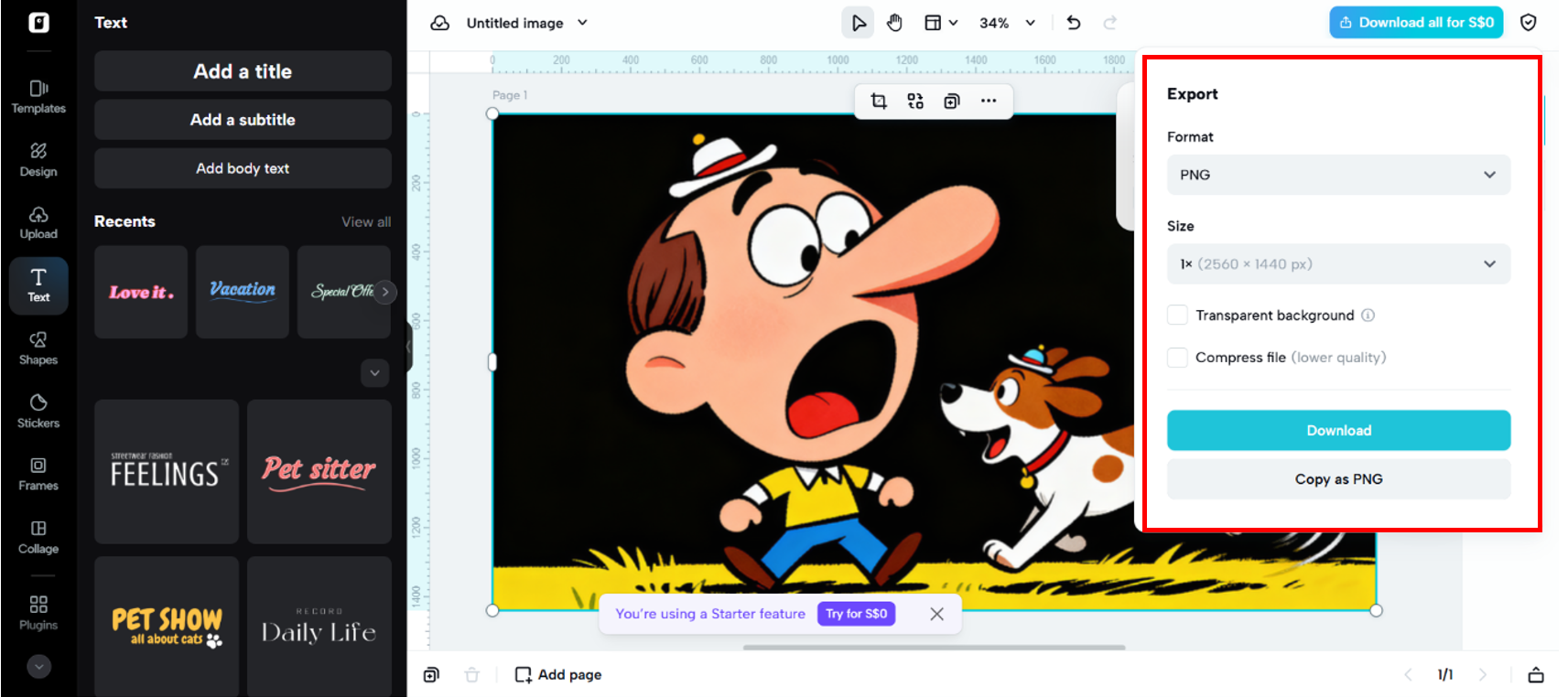This screenshot has height=697, width=1568.
Task: Choose the 'Vacation' text style
Action: click(x=243, y=292)
